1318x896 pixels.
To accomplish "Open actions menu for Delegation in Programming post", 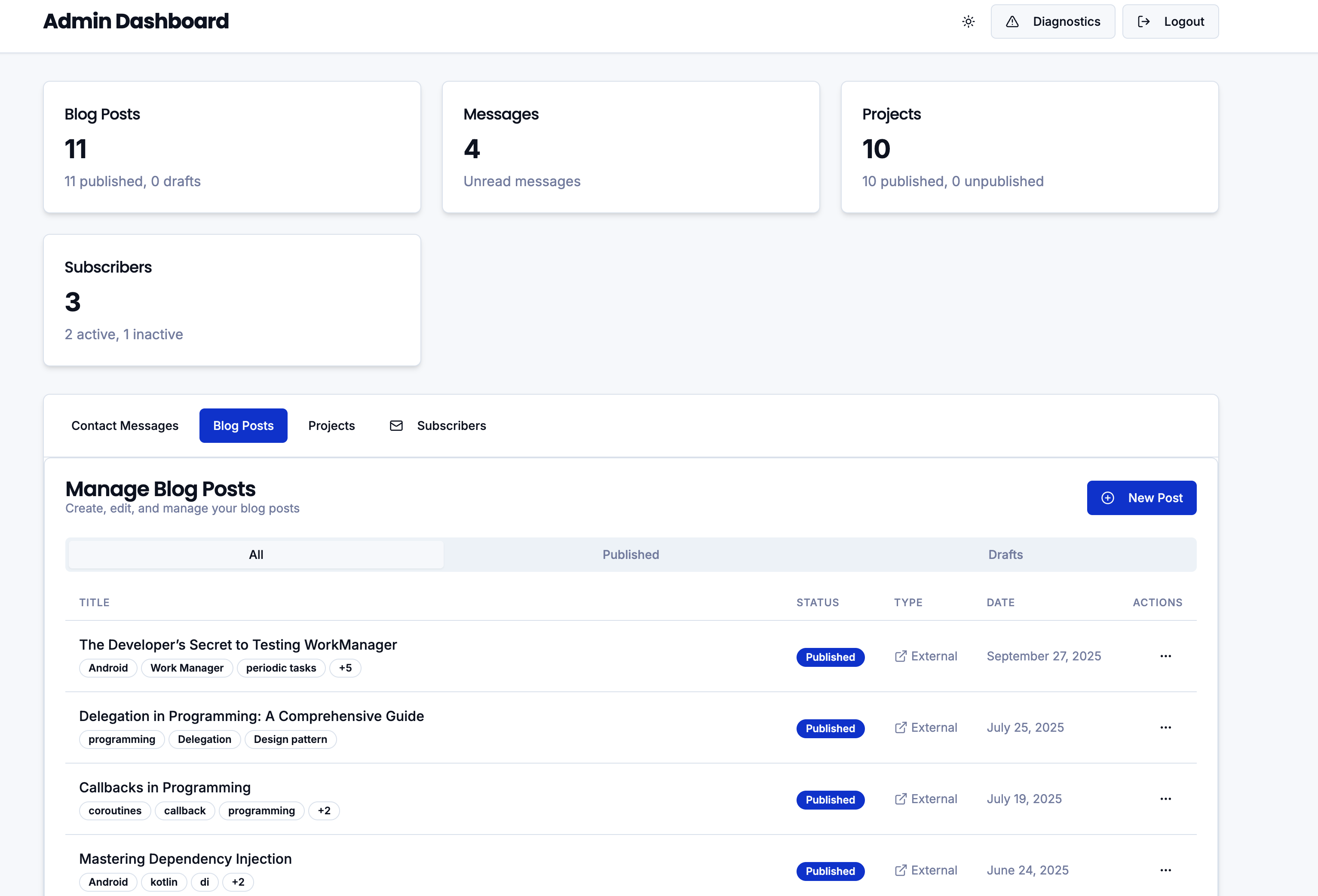I will point(1165,727).
